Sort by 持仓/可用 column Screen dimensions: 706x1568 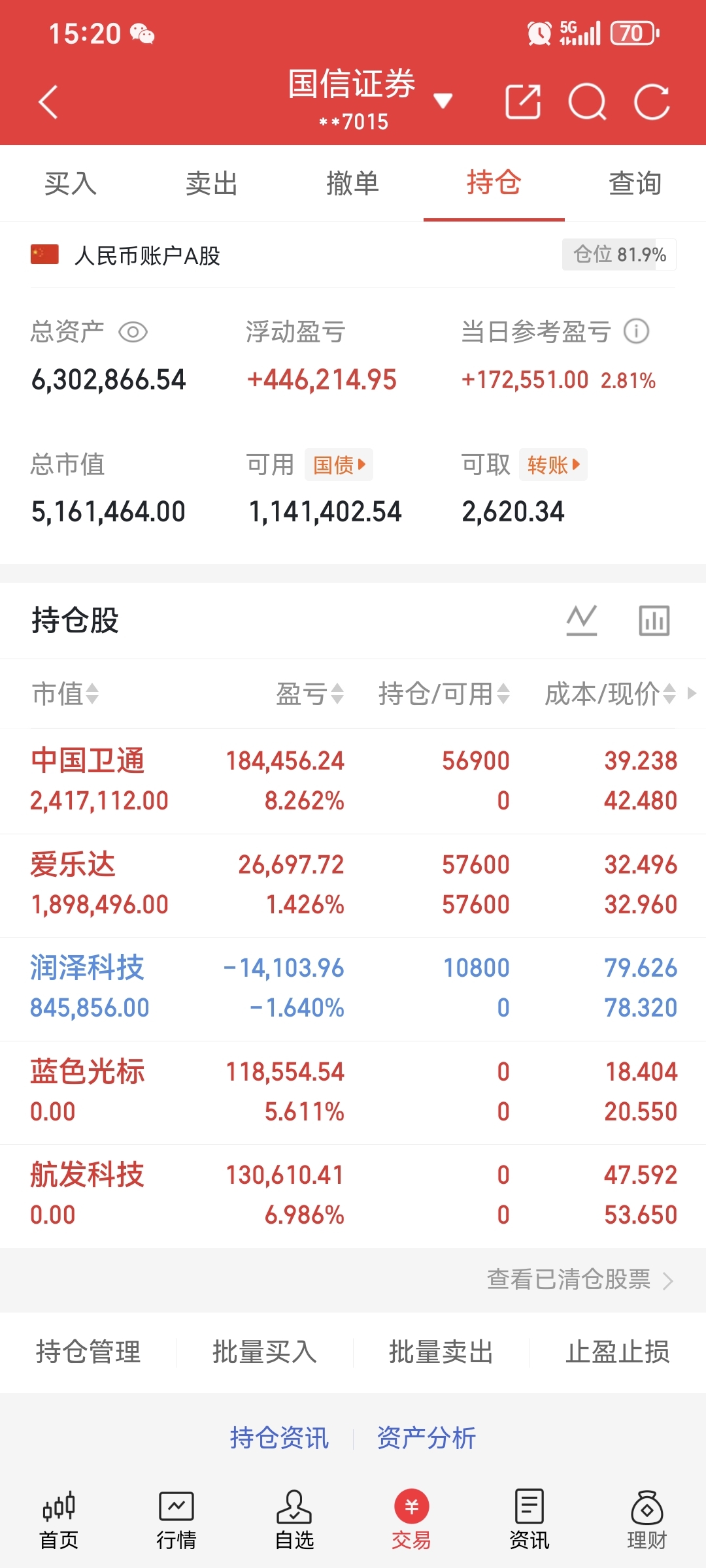444,694
